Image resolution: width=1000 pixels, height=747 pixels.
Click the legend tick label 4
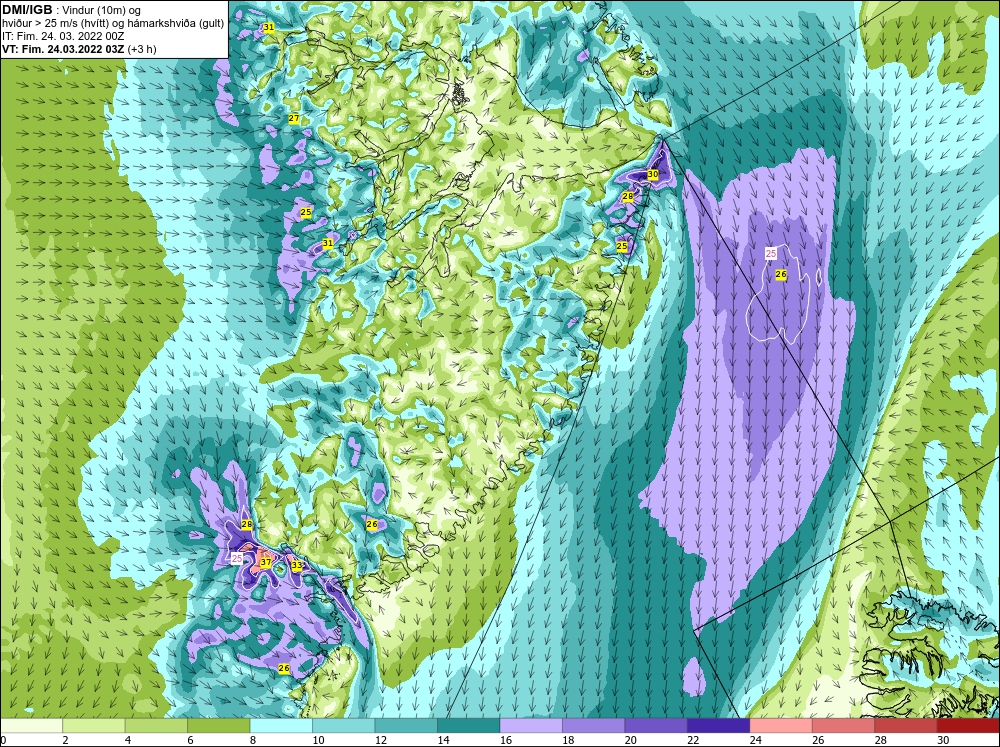(x=128, y=740)
